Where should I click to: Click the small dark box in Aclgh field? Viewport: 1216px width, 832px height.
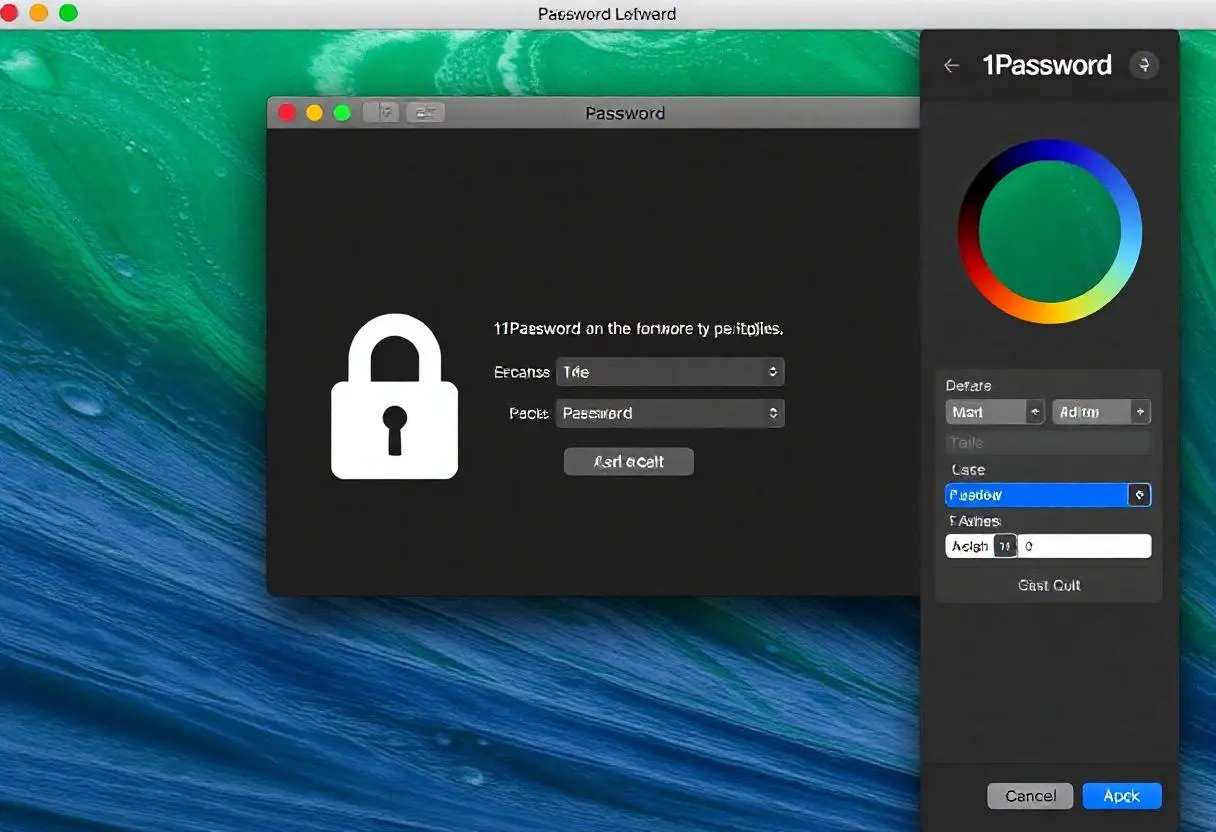point(1005,546)
